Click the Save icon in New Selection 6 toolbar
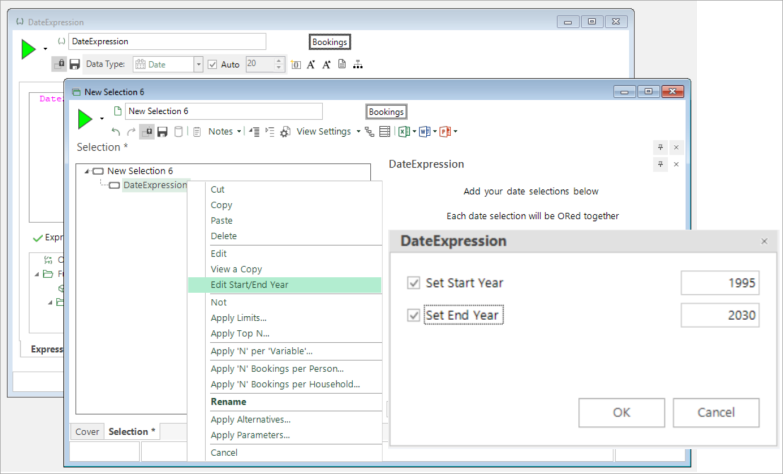 pyautogui.click(x=162, y=131)
